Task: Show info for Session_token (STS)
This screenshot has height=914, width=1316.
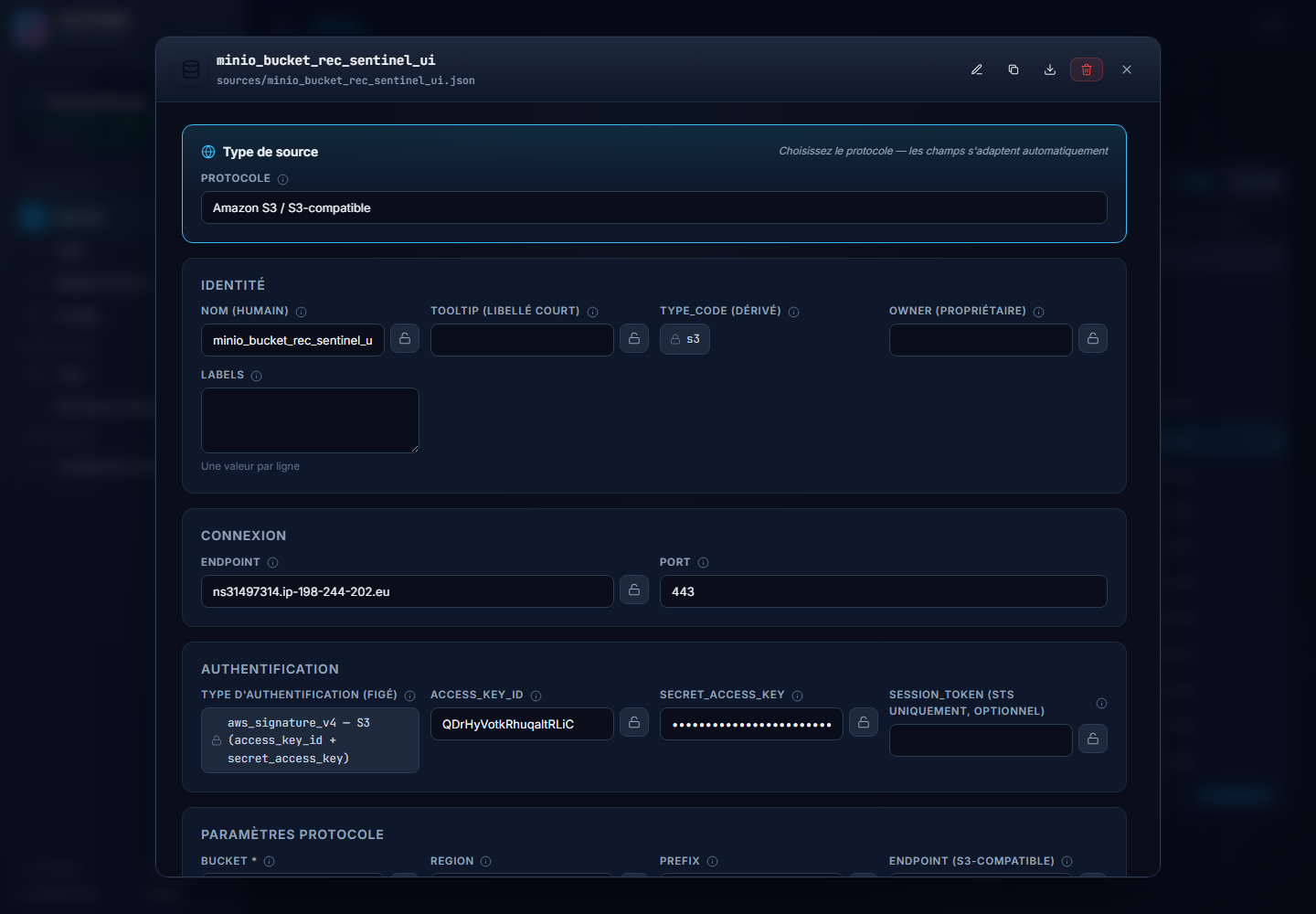Action: pos(1101,703)
